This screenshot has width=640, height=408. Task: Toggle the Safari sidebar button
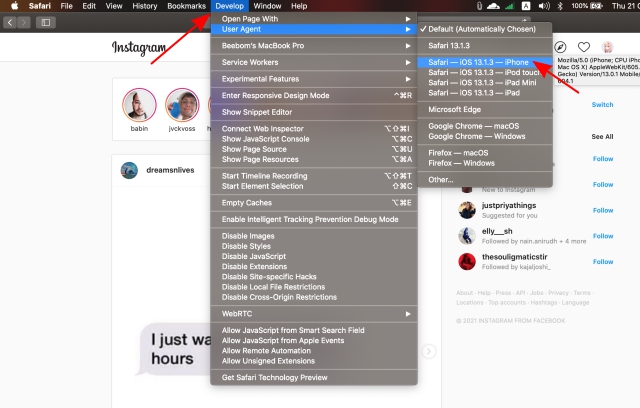point(46,22)
